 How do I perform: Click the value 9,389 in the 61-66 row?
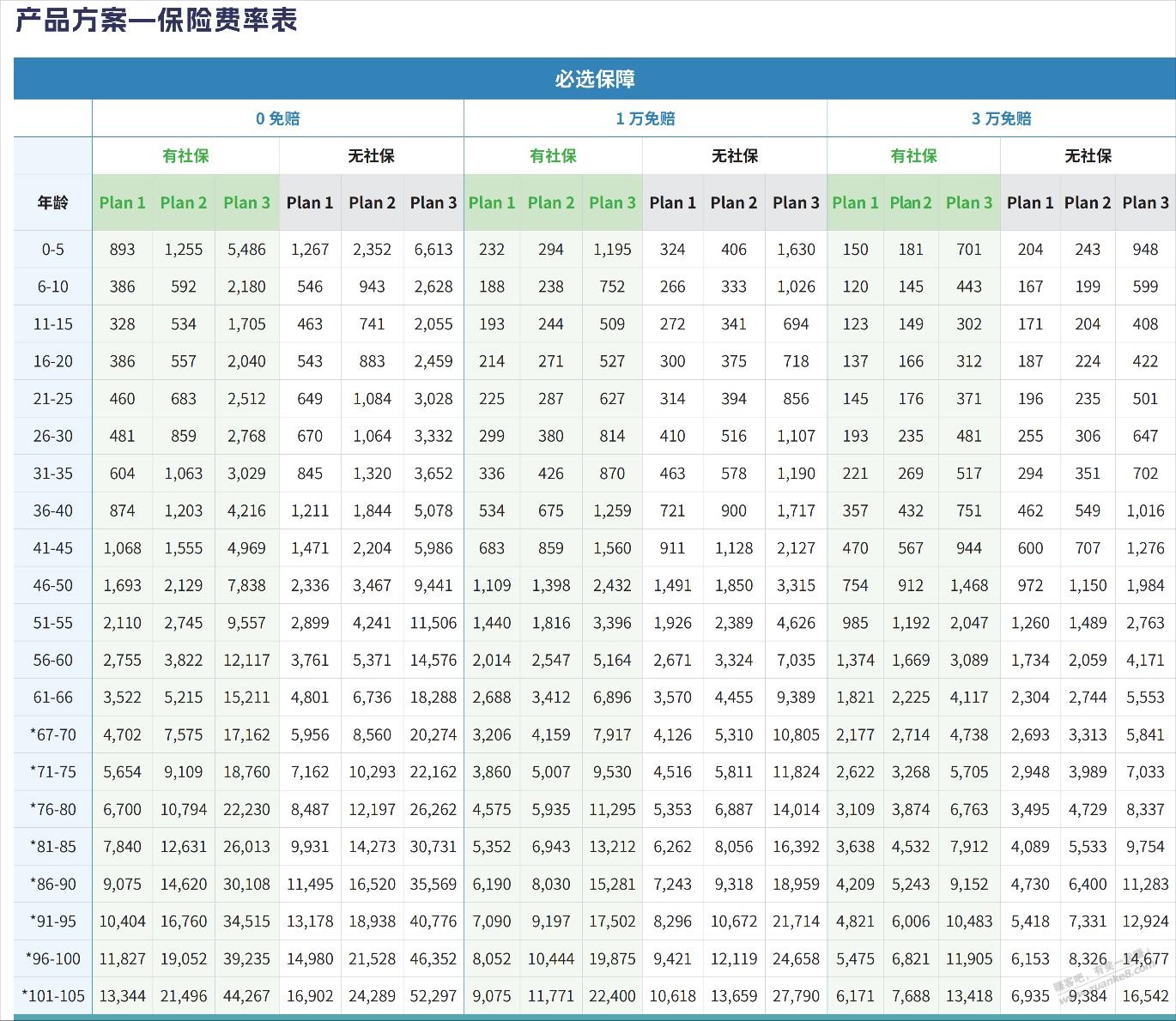pos(796,698)
